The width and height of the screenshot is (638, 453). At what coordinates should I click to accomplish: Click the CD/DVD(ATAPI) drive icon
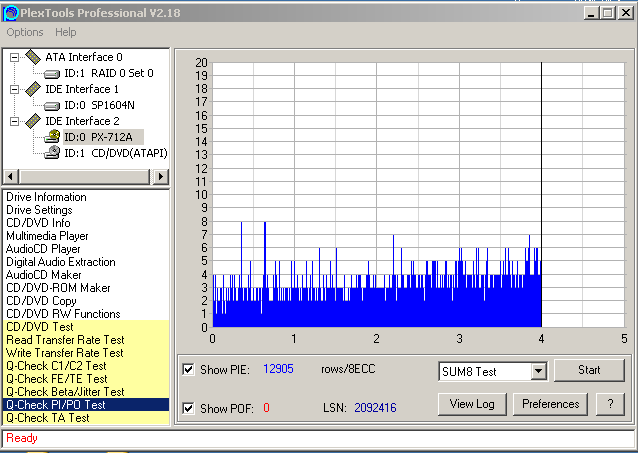[52, 153]
